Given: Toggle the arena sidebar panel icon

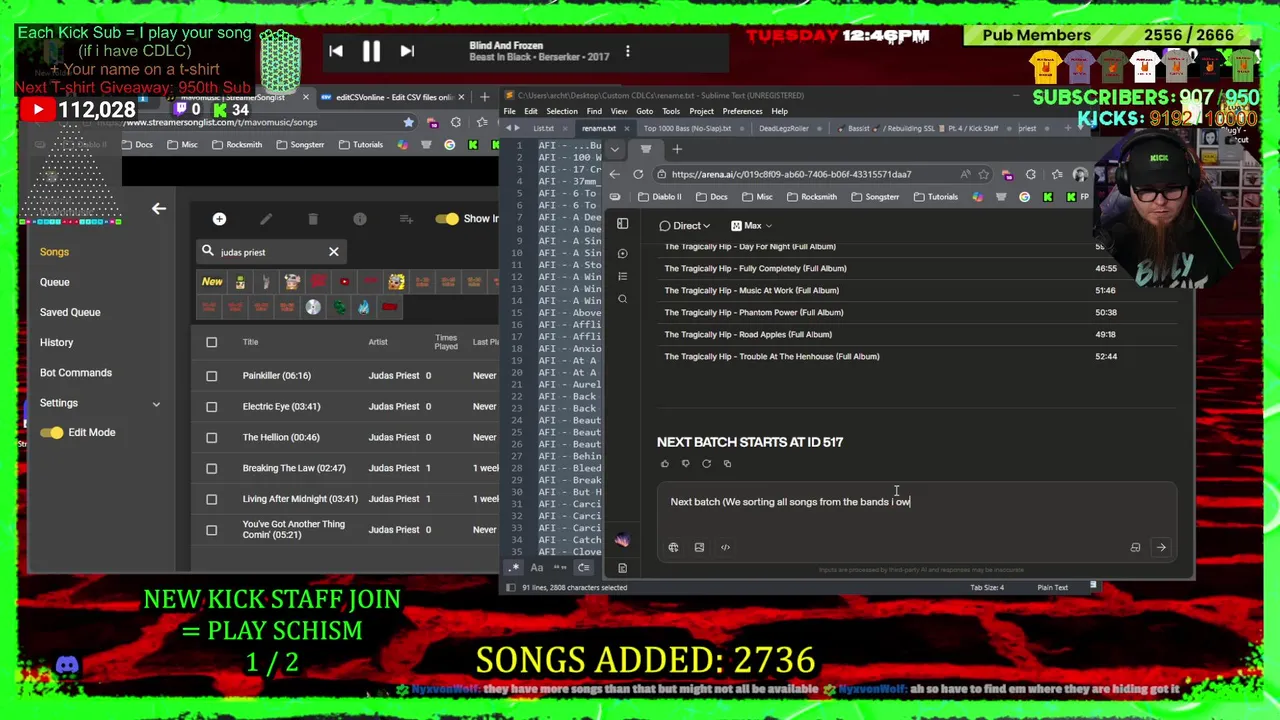Looking at the screenshot, I should coord(622,224).
